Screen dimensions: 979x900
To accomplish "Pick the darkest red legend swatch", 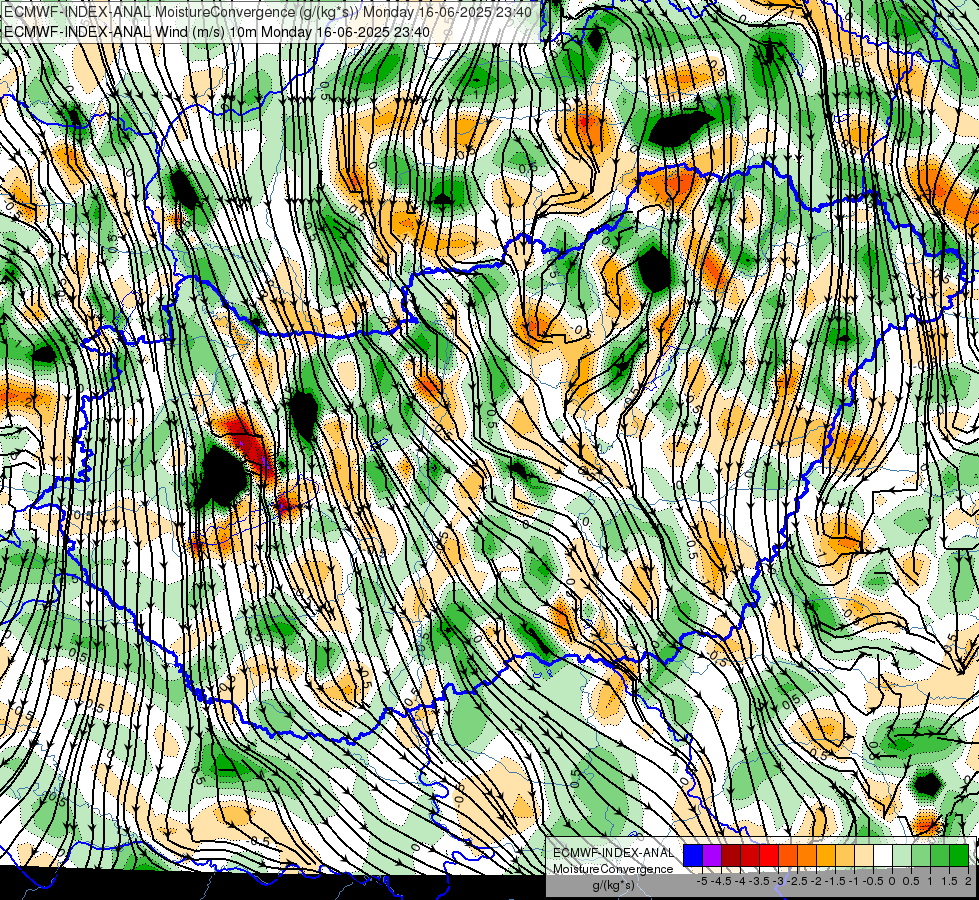I will 731,855.
